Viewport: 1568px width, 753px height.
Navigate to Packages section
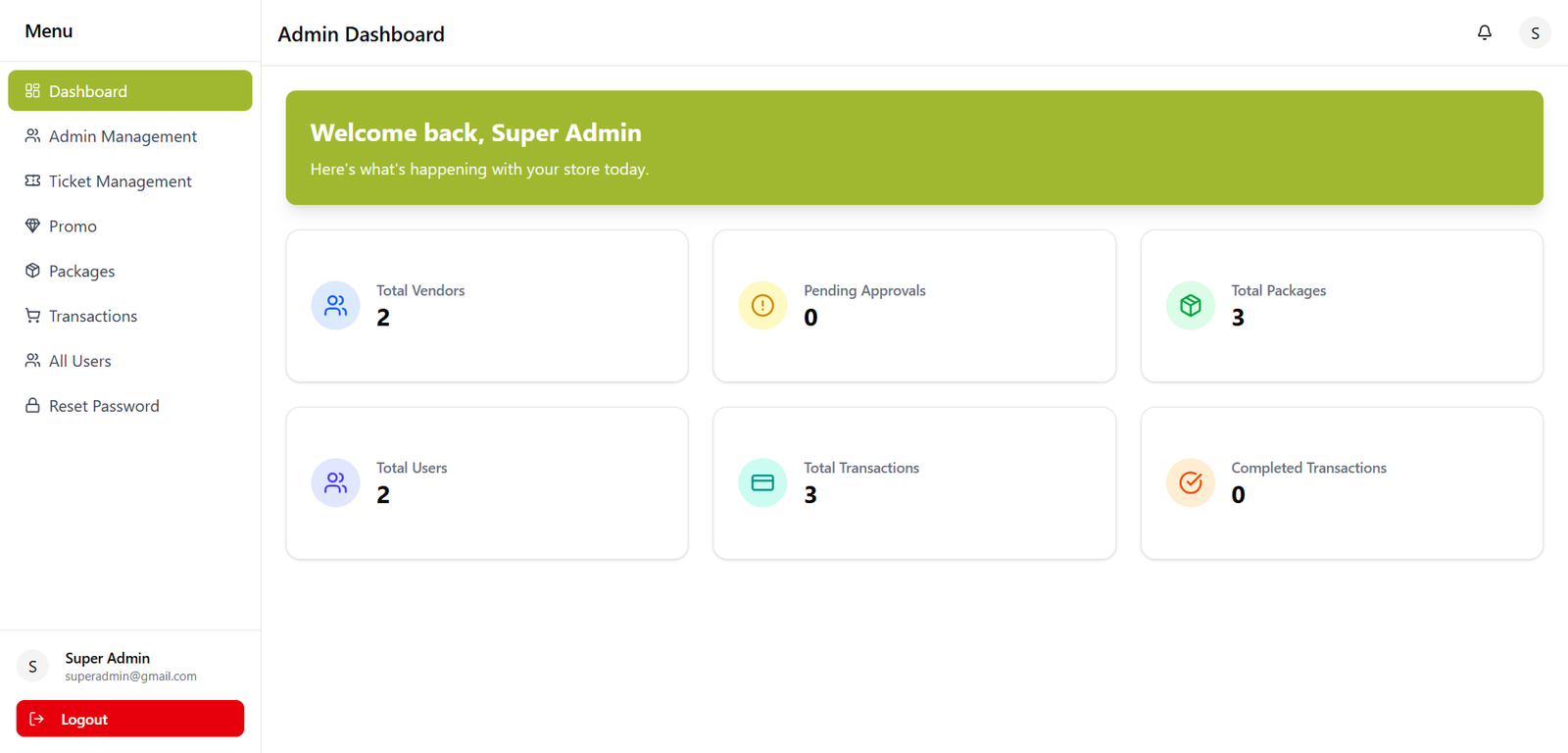click(81, 272)
